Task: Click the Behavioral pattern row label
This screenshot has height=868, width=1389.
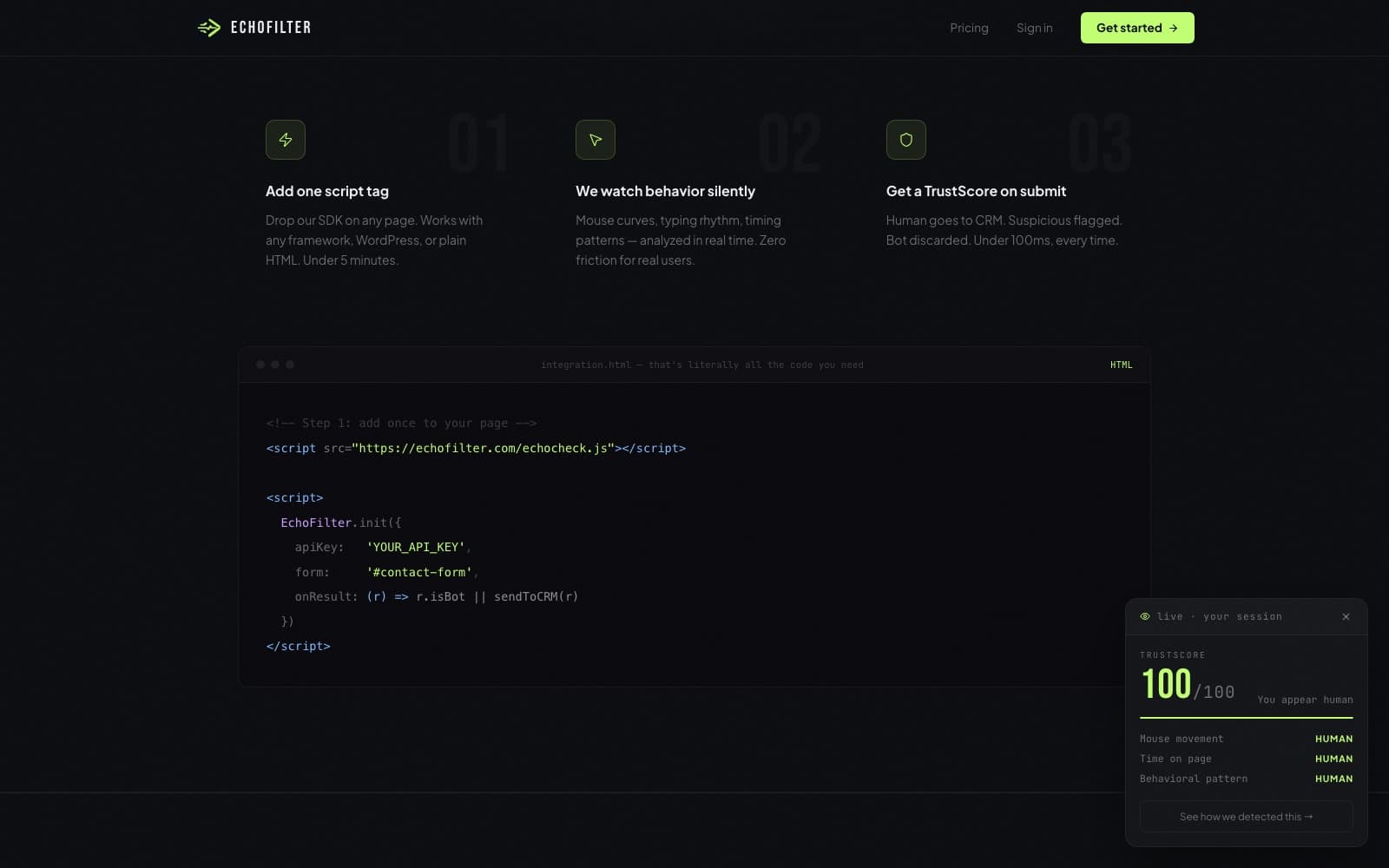Action: point(1194,779)
